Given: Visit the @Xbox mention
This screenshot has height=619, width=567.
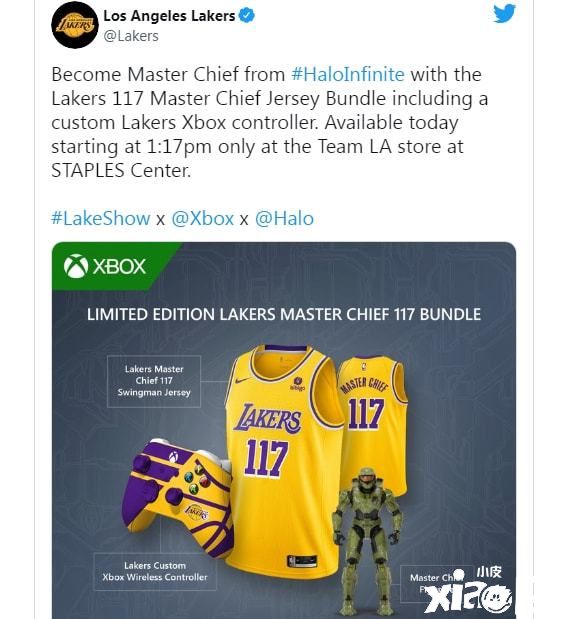Looking at the screenshot, I should [203, 218].
